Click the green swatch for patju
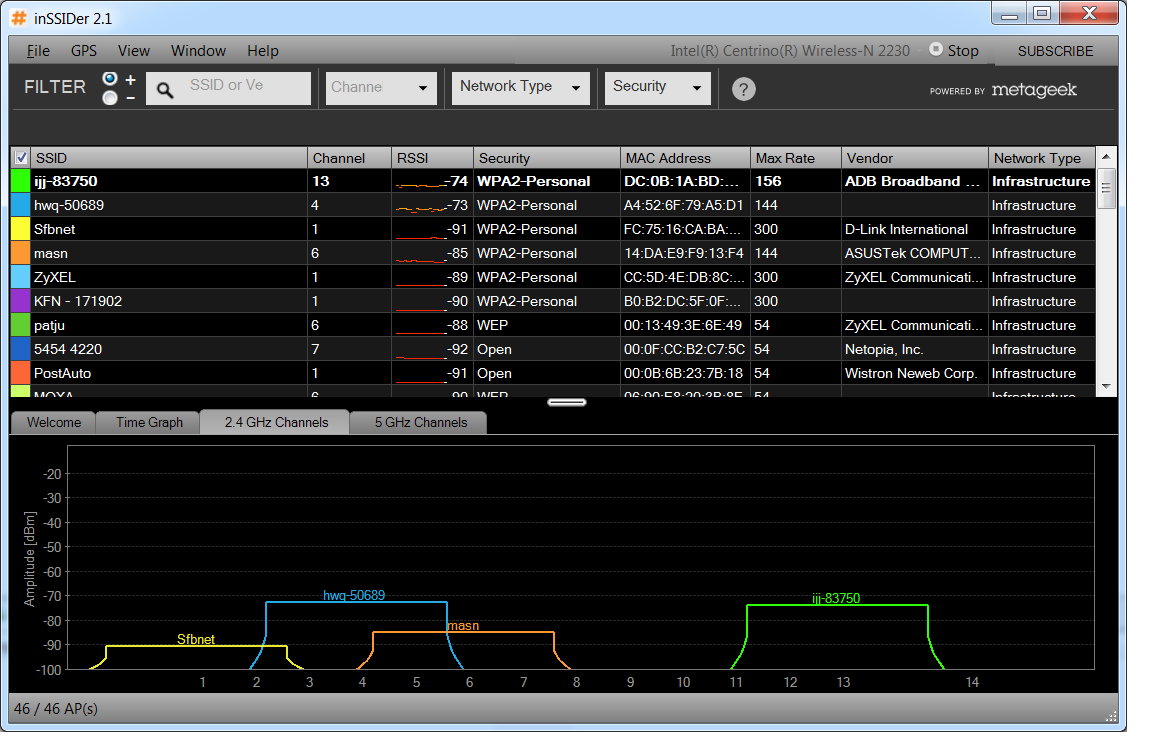 21,325
